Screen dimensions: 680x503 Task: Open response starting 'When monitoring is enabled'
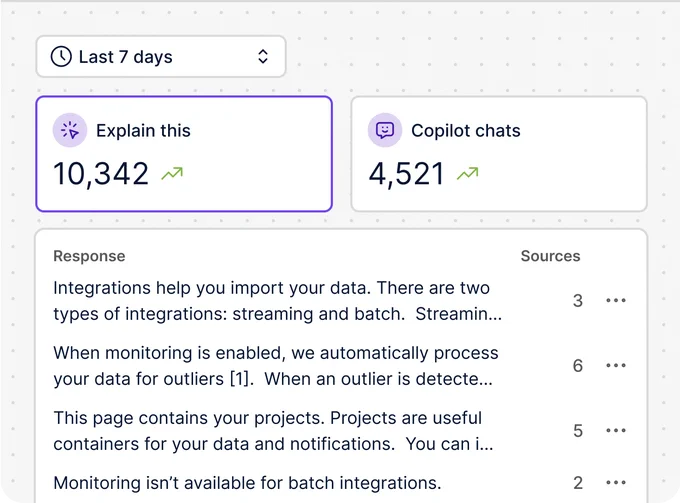click(276, 366)
